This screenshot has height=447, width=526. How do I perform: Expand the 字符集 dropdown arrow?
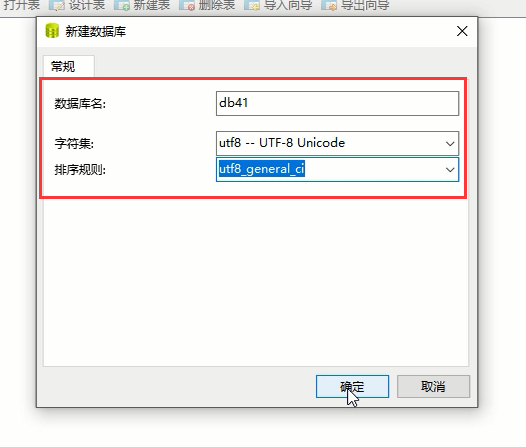[450, 144]
